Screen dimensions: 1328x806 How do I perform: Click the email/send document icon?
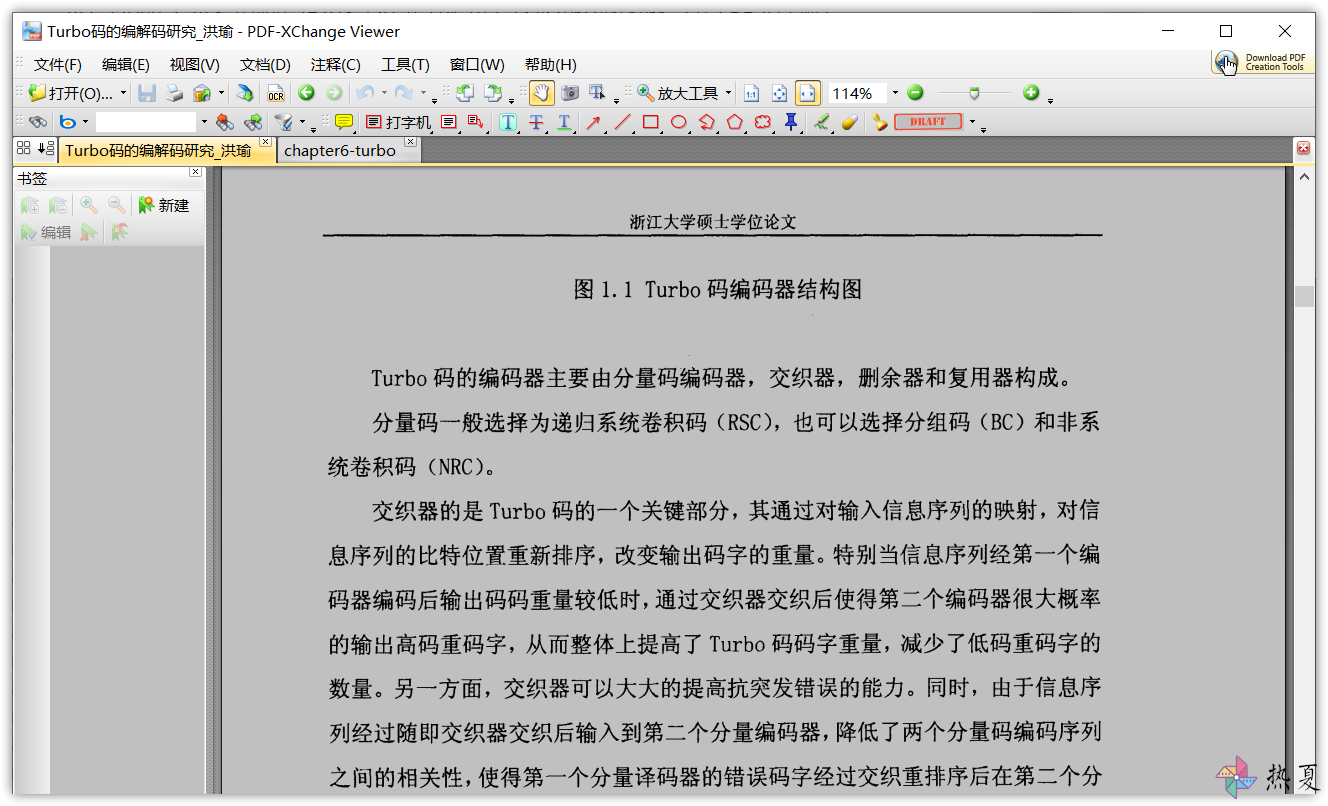tap(202, 93)
